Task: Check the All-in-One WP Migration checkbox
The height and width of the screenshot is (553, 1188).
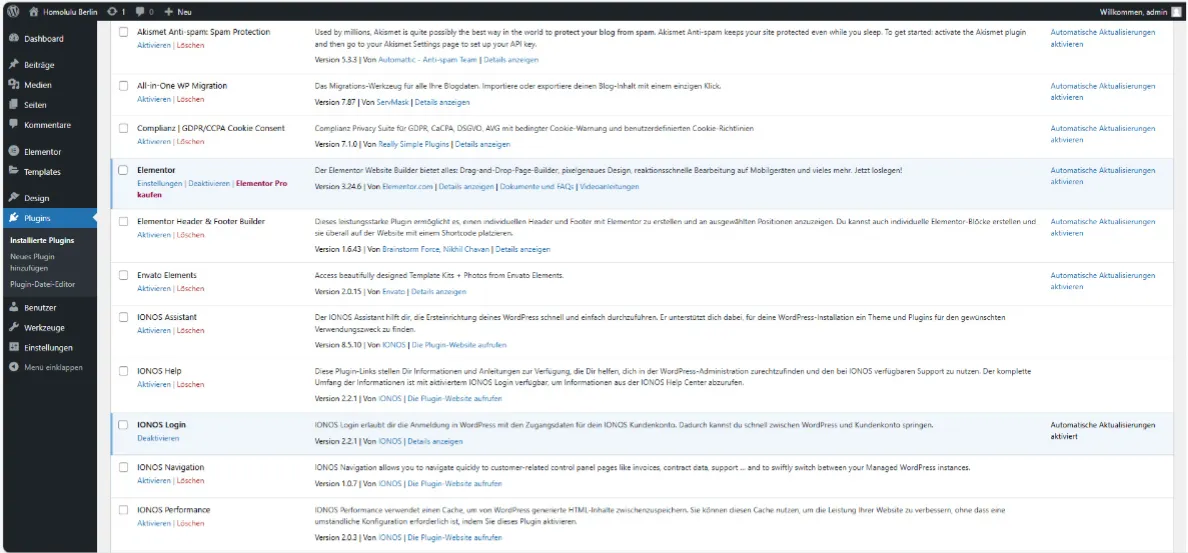Action: point(123,86)
